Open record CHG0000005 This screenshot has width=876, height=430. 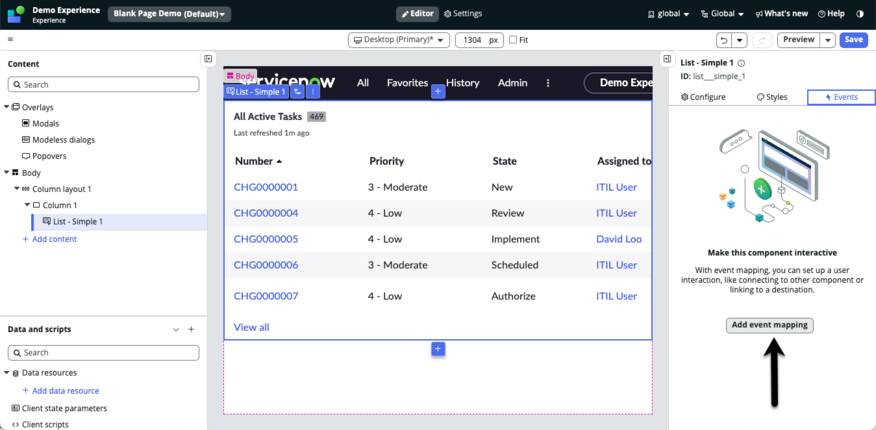click(266, 239)
